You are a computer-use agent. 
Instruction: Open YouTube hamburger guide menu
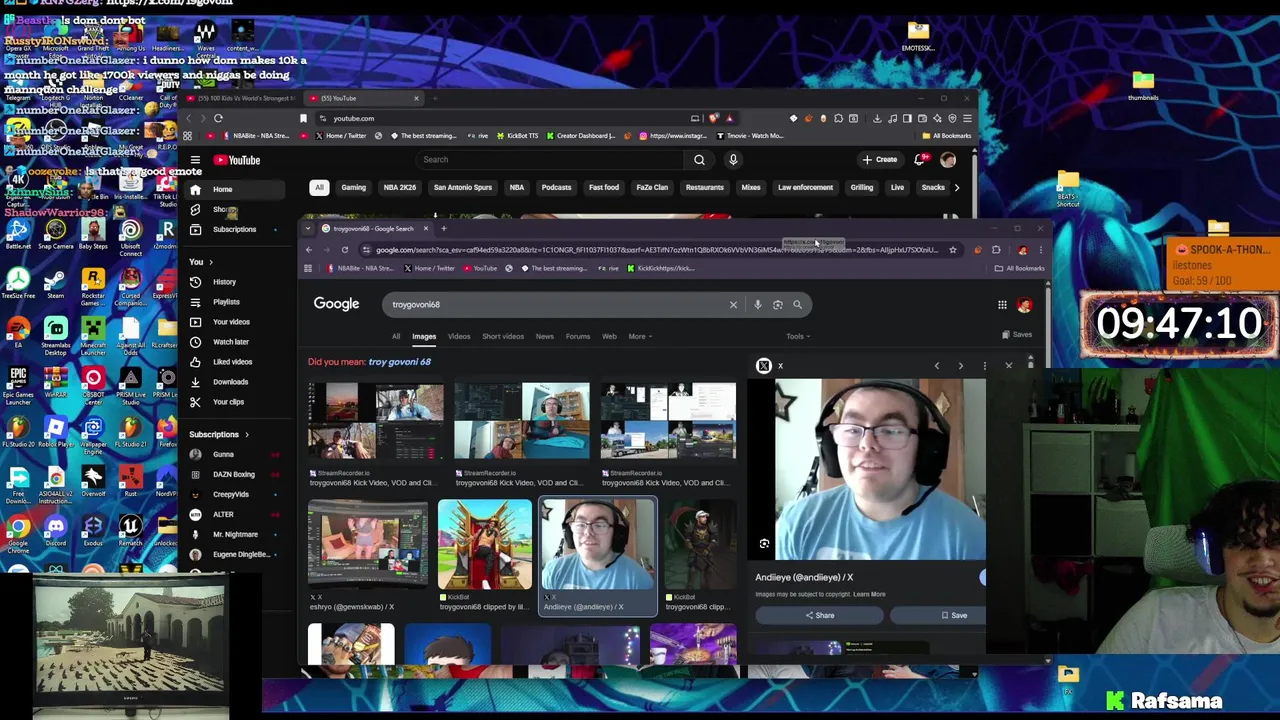pos(195,160)
